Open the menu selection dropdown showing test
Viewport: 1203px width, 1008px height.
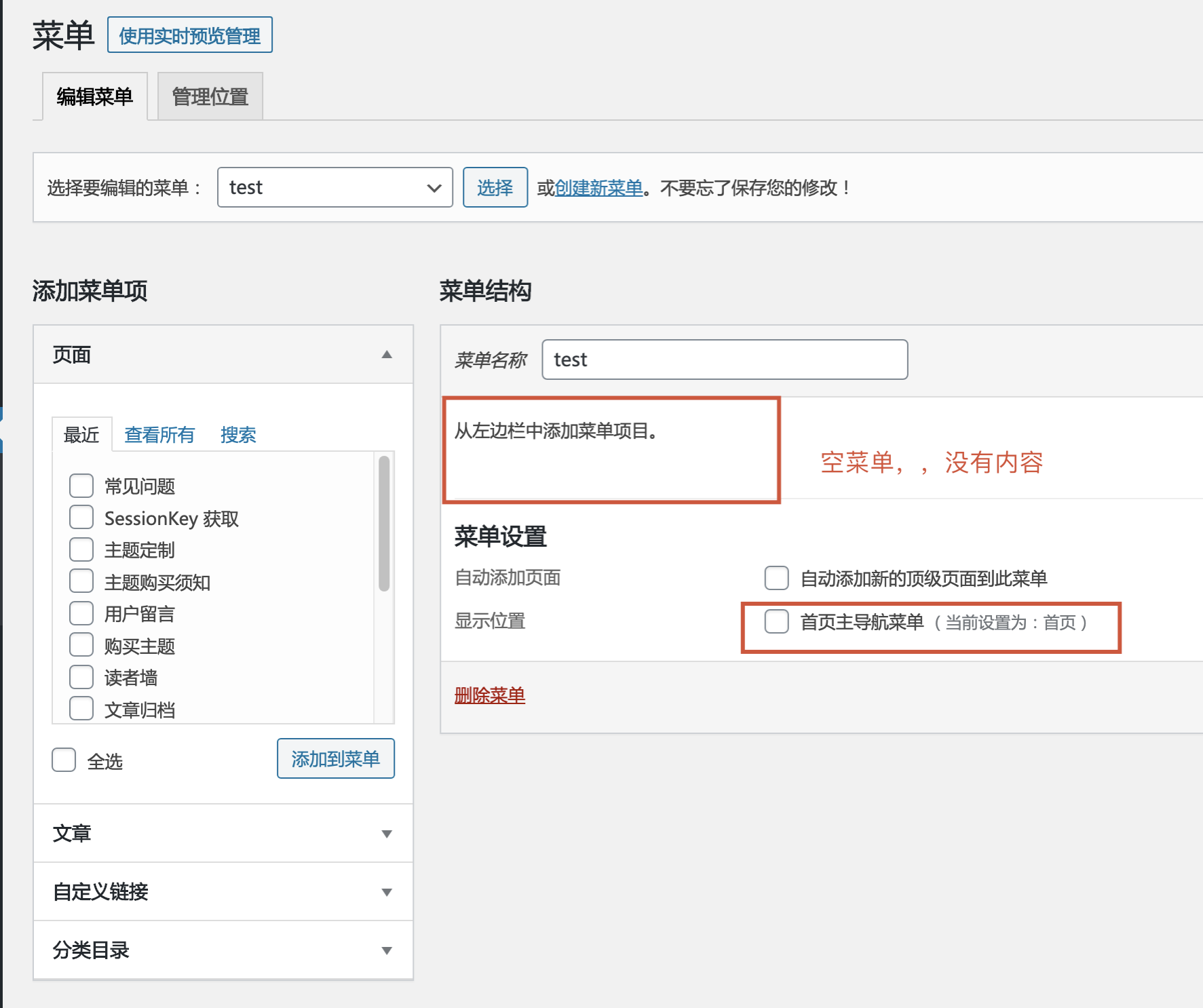pyautogui.click(x=335, y=187)
